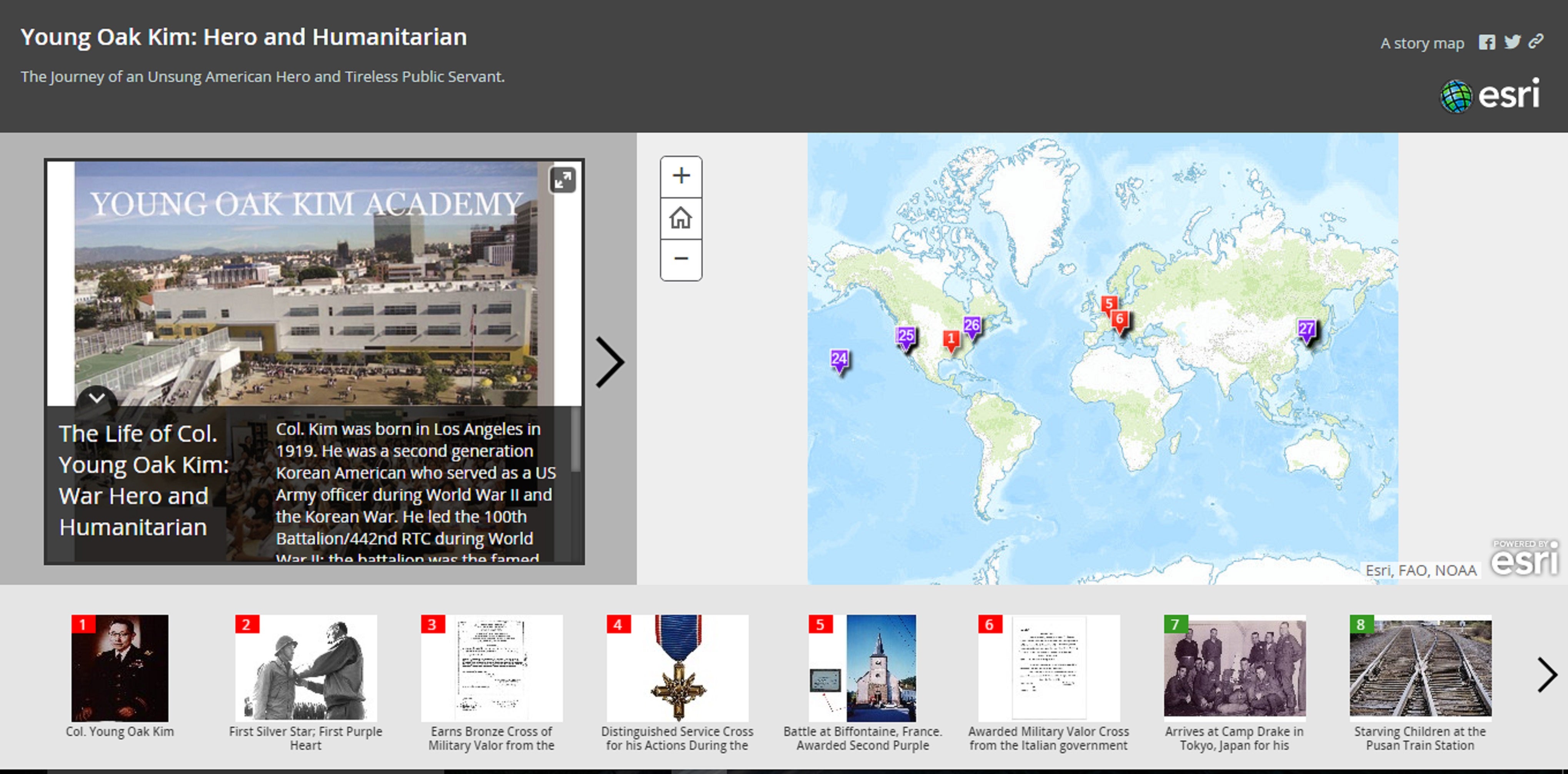Return map to default home extent
This screenshot has height=774, width=1568.
point(681,217)
